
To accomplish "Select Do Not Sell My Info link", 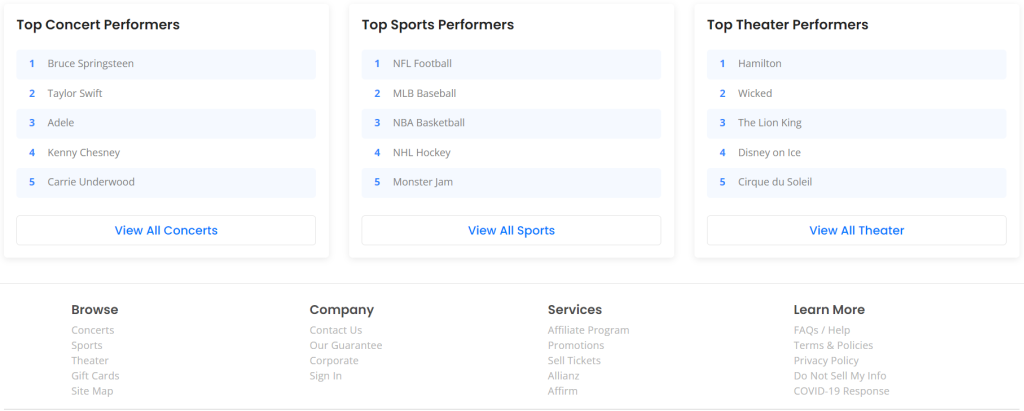I will pyautogui.click(x=839, y=376).
